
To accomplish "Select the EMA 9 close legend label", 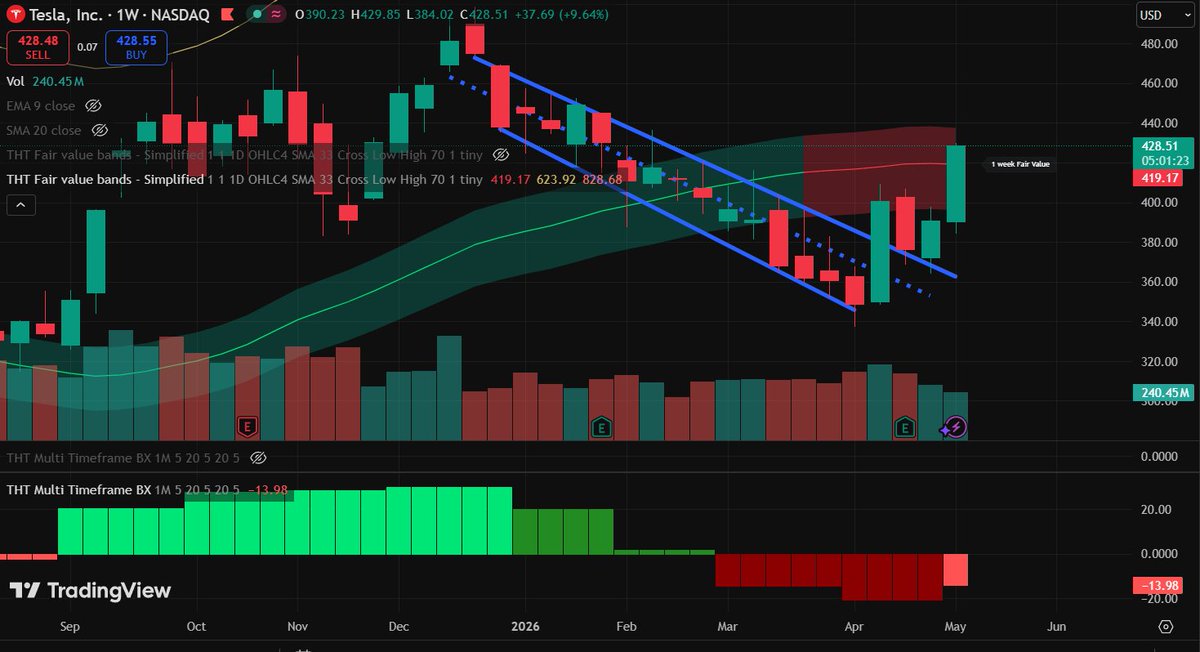I will click(41, 105).
